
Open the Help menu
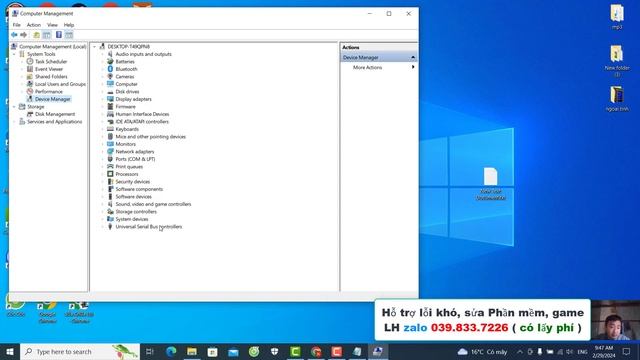point(69,25)
